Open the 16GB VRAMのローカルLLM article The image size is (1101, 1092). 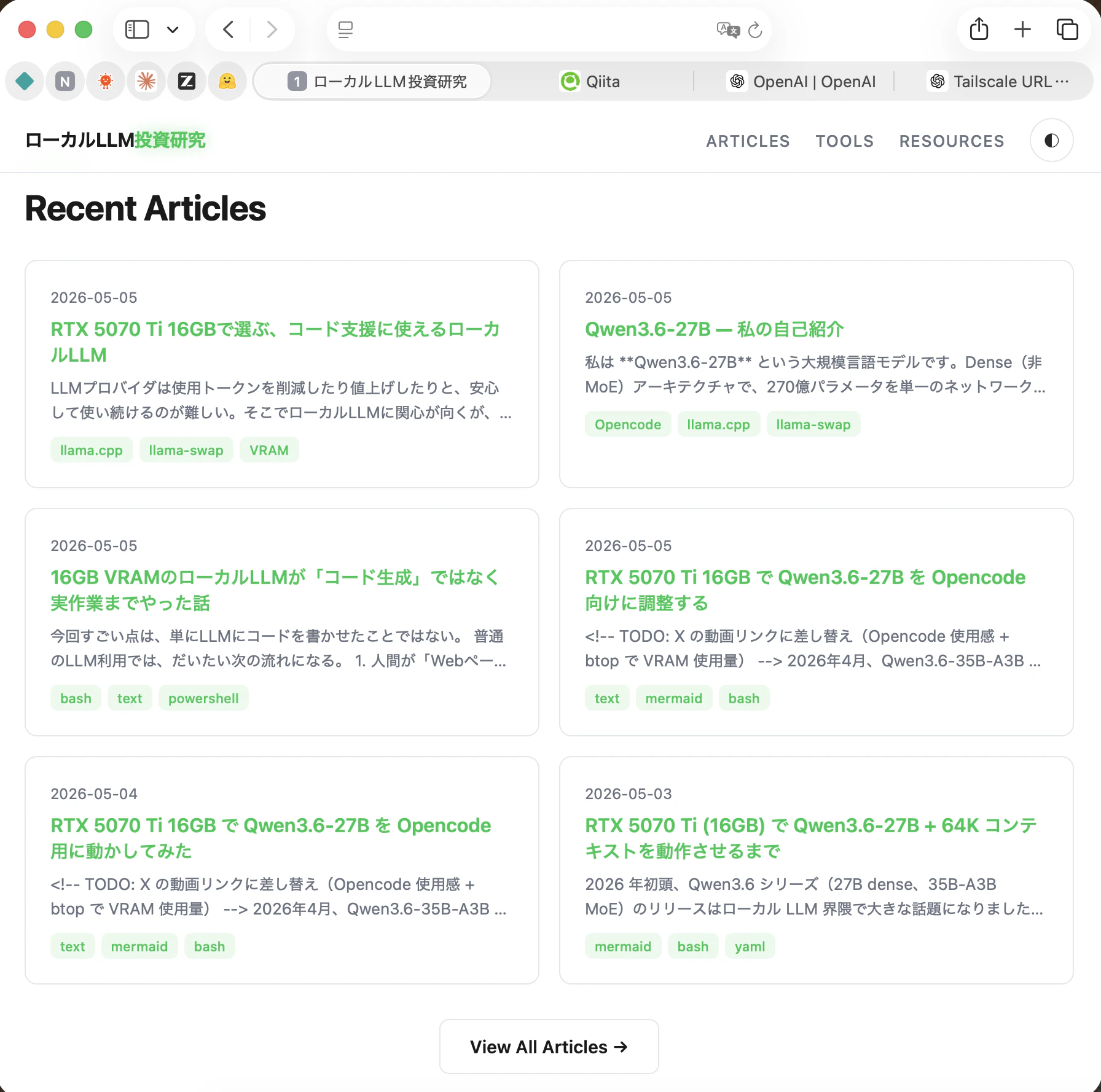pyautogui.click(x=275, y=590)
